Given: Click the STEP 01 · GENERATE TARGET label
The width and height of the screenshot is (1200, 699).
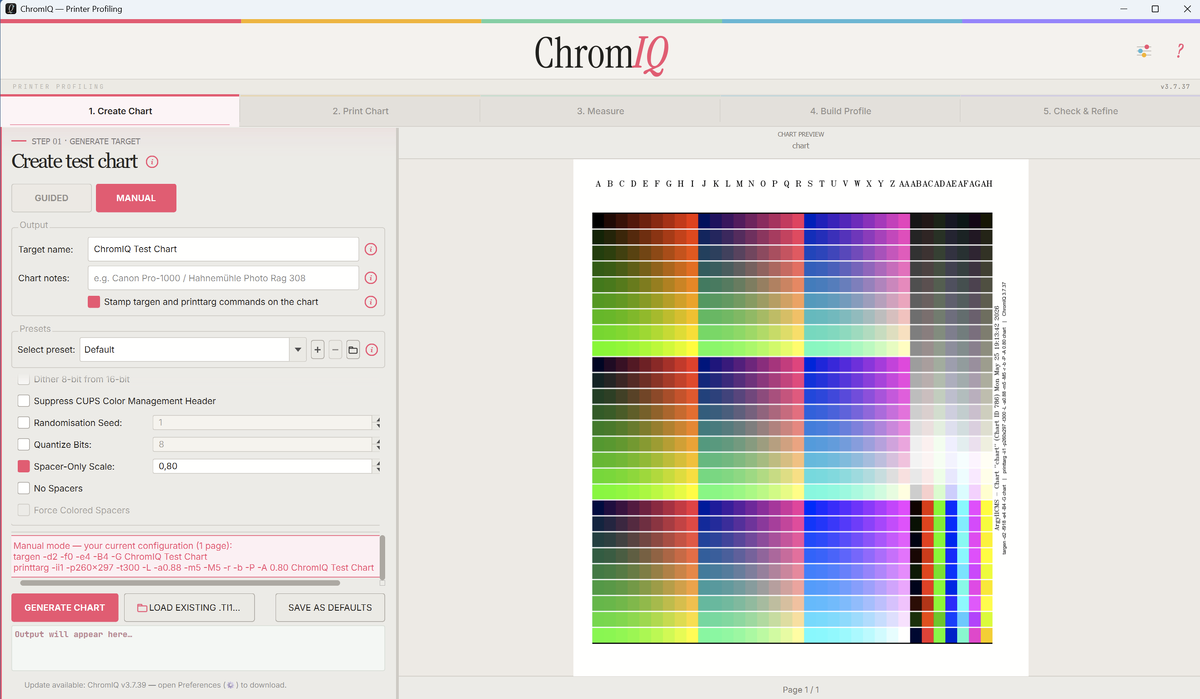Looking at the screenshot, I should point(86,142).
